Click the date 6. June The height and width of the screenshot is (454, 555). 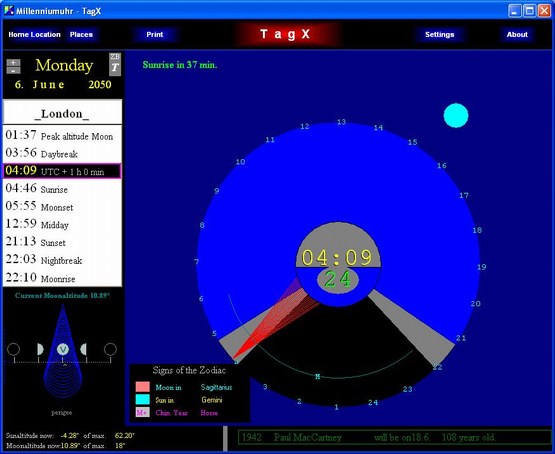(x=39, y=85)
